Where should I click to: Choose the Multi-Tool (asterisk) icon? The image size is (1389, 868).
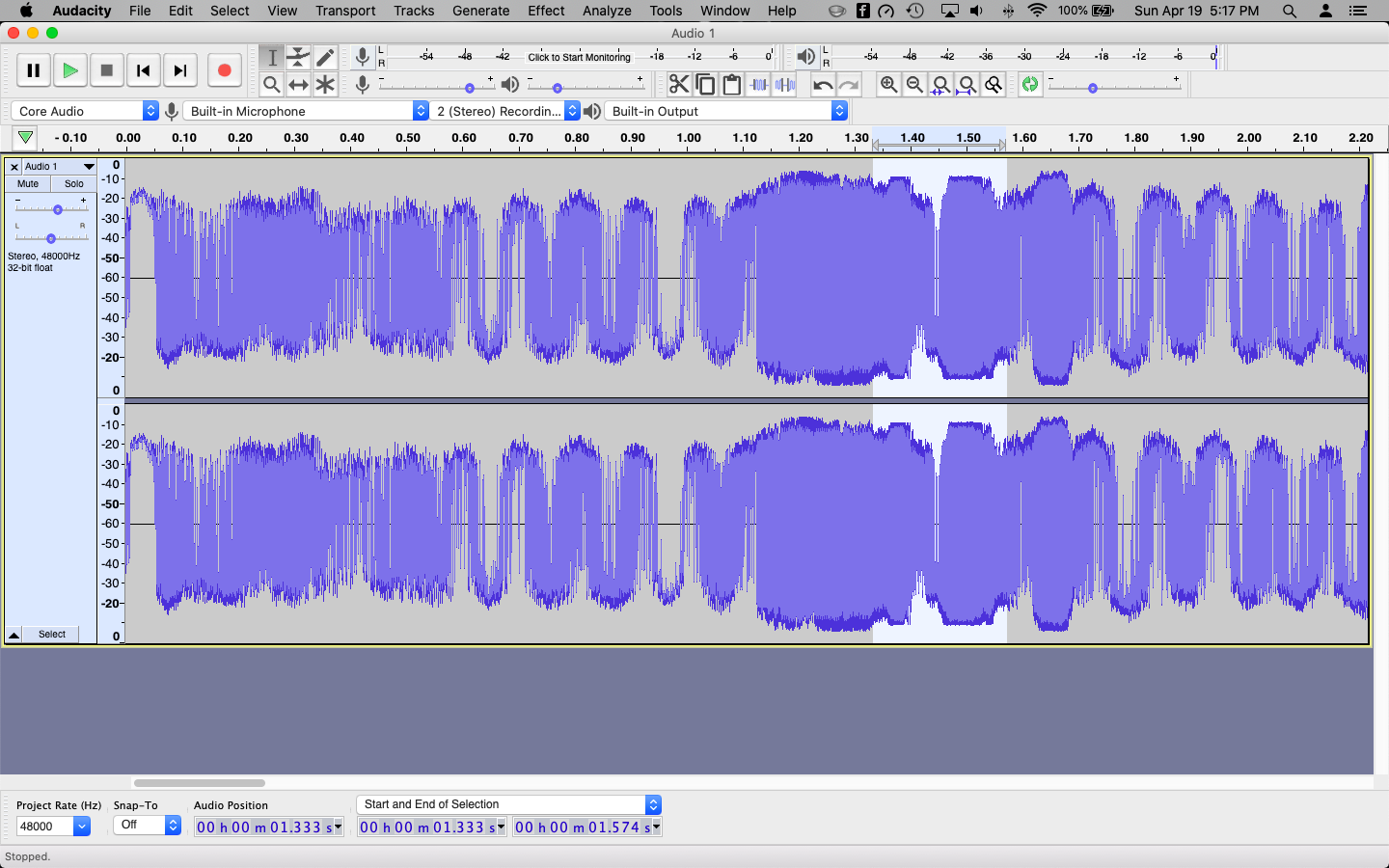325,85
